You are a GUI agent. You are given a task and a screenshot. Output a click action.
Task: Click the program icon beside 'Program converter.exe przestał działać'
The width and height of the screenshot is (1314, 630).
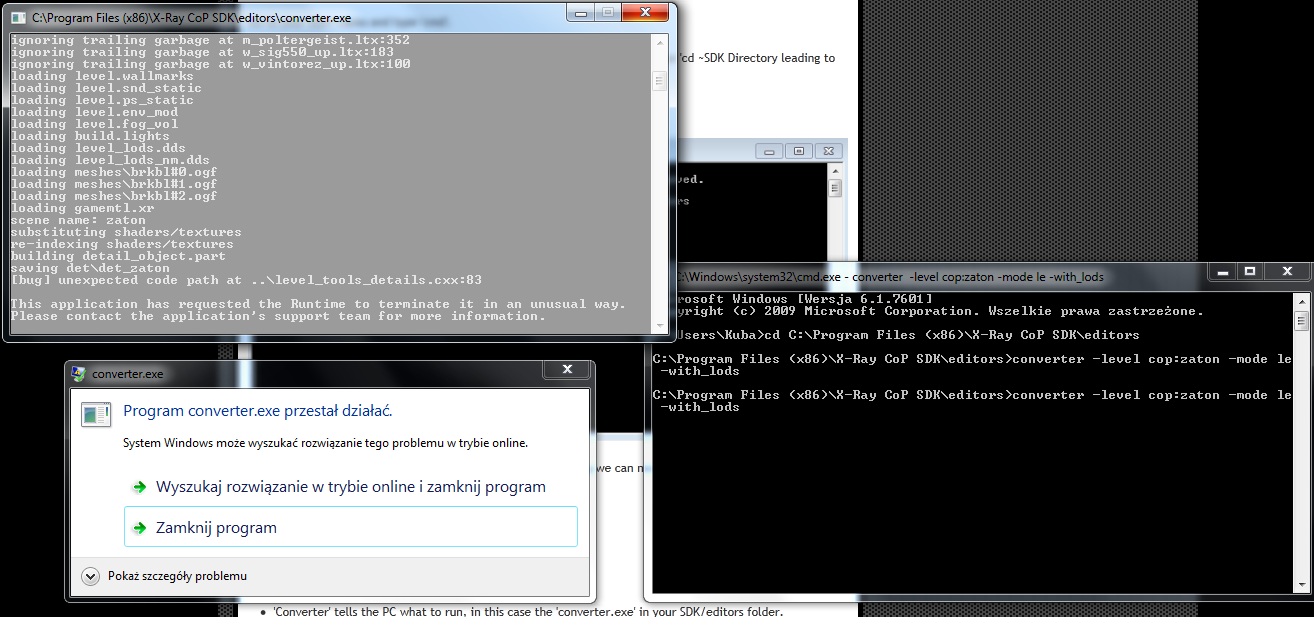pos(96,414)
